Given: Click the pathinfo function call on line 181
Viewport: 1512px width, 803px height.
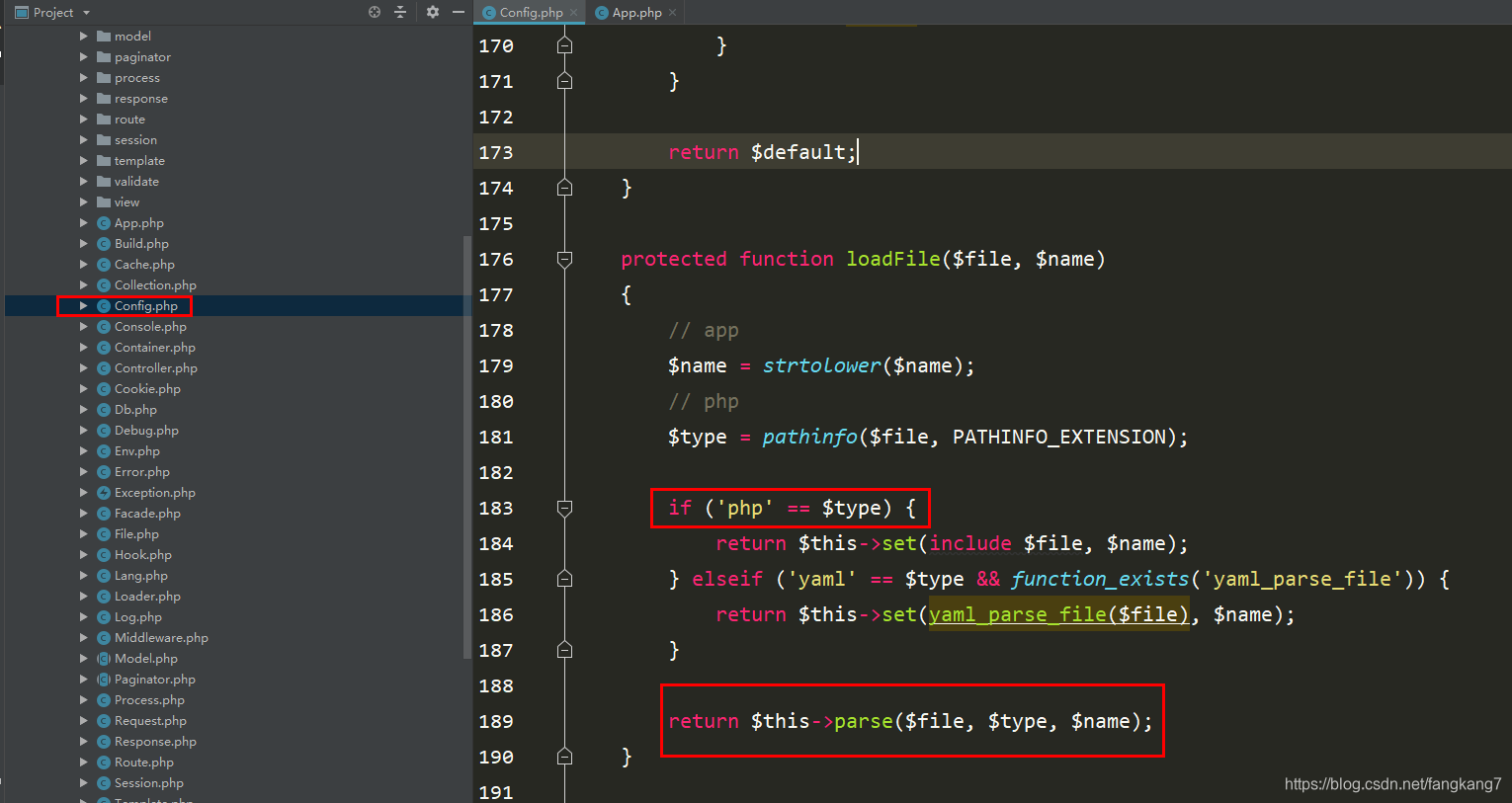Looking at the screenshot, I should tap(809, 438).
